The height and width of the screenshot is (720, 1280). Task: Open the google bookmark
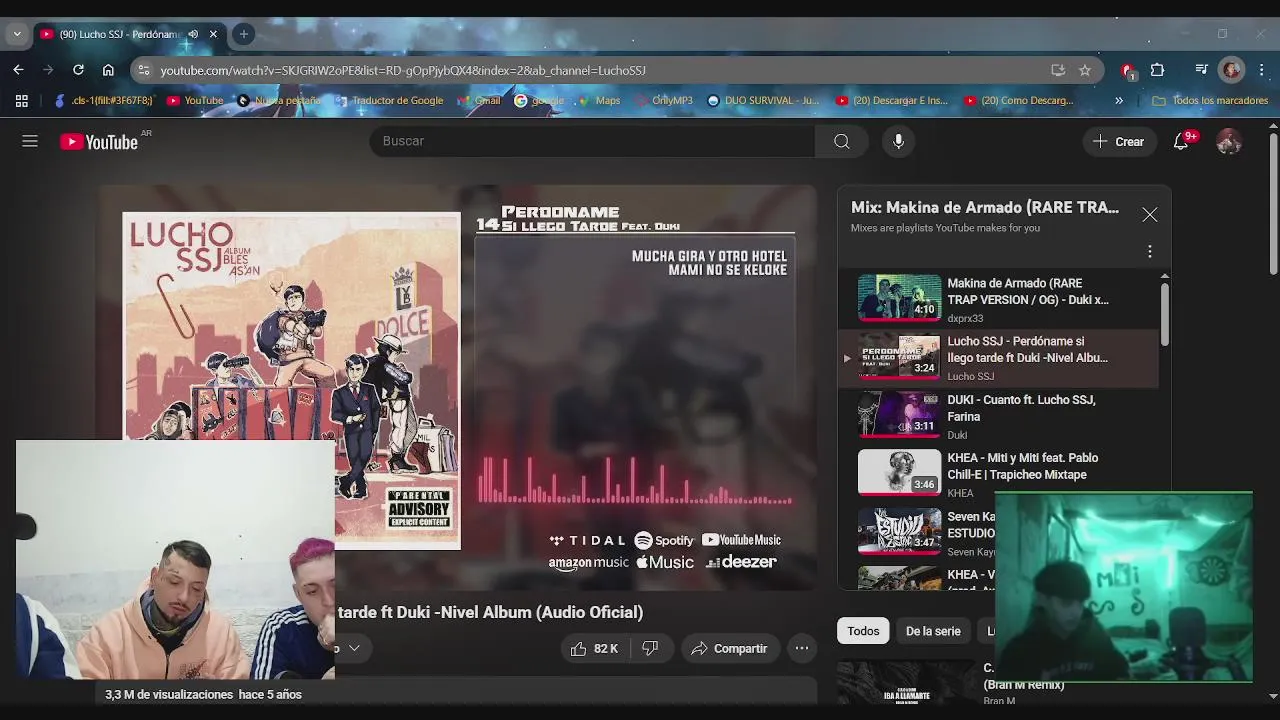tap(539, 100)
